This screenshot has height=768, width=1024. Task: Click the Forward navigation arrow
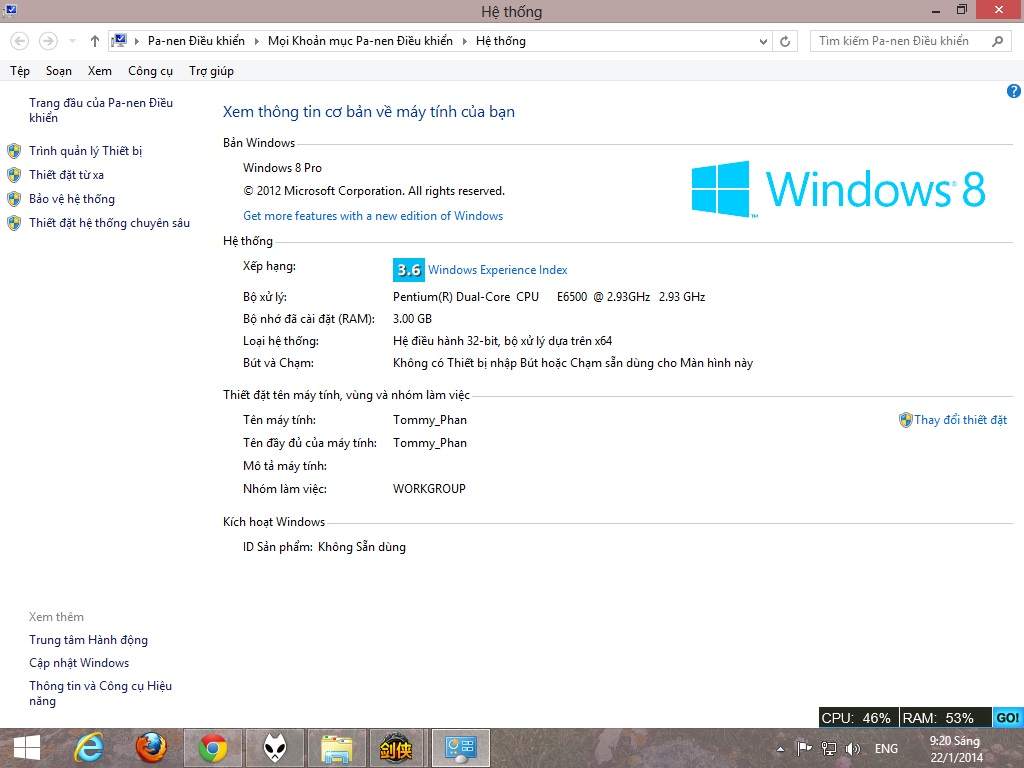48,41
